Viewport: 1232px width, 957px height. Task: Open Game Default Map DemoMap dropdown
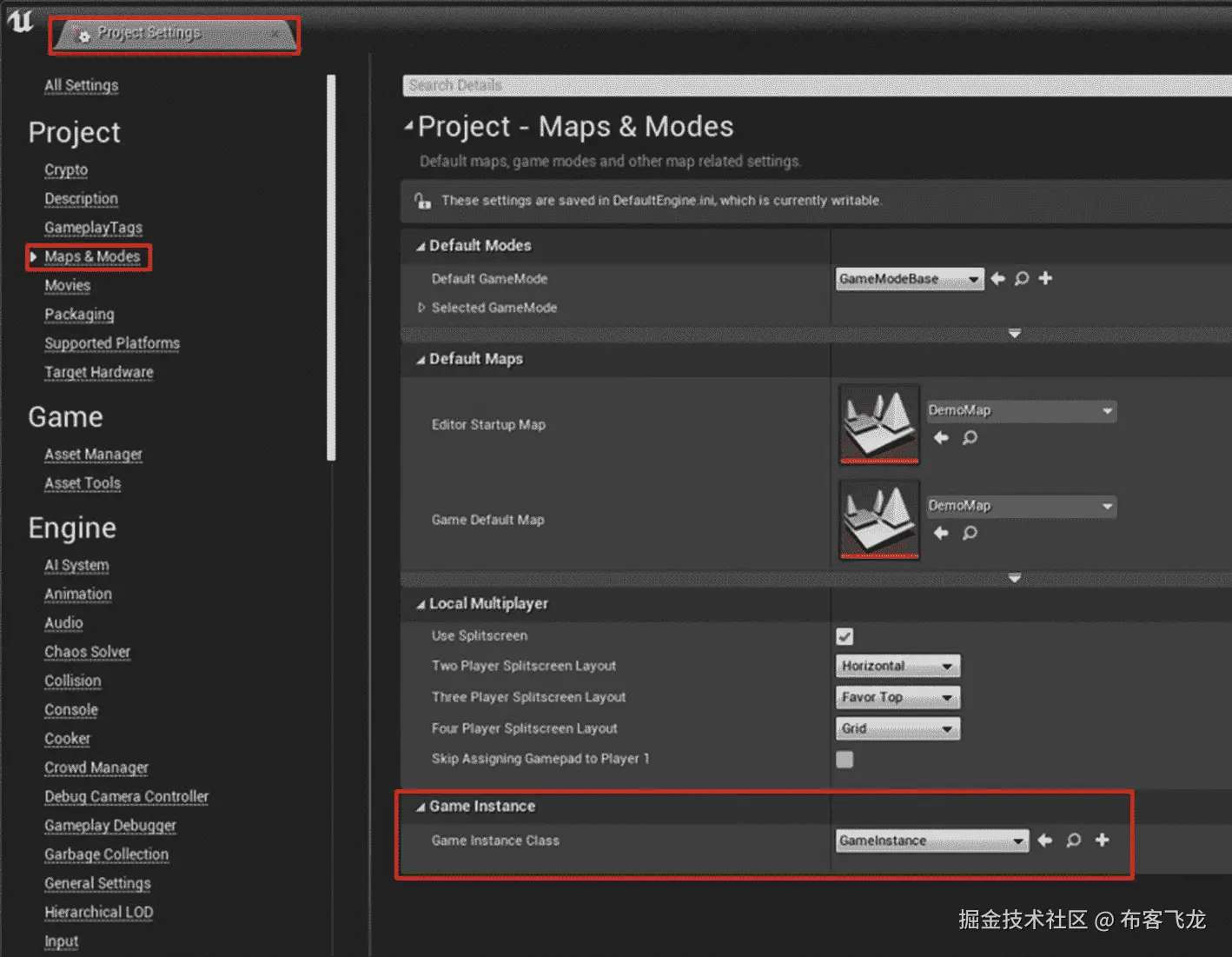1022,506
